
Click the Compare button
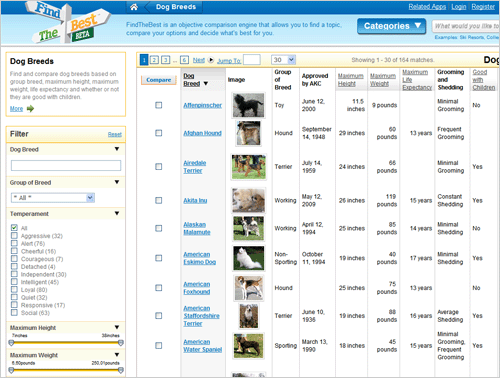[x=159, y=80]
